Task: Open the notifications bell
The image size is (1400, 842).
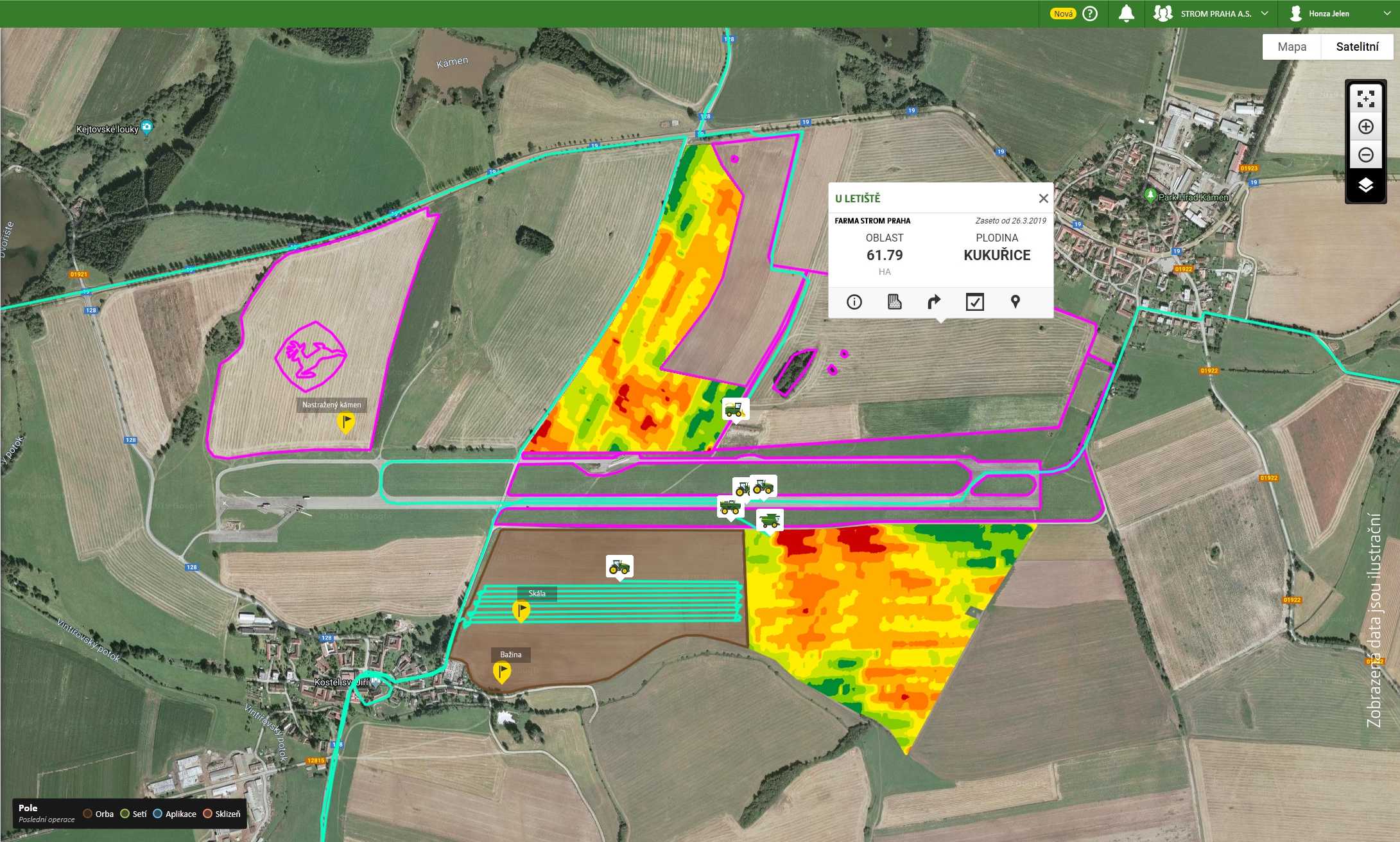Action: pyautogui.click(x=1126, y=13)
